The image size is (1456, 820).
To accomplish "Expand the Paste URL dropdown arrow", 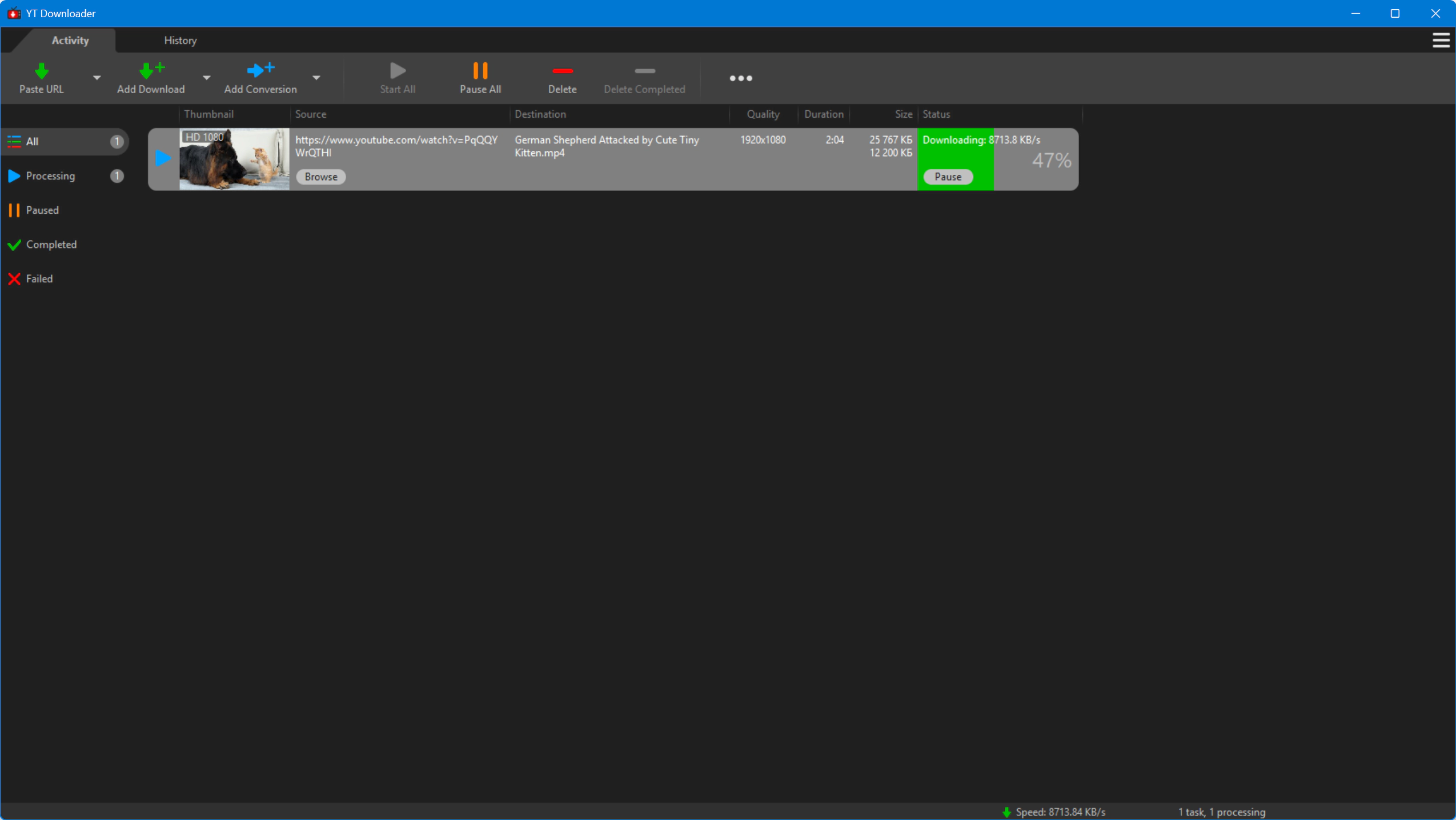I will (x=97, y=78).
